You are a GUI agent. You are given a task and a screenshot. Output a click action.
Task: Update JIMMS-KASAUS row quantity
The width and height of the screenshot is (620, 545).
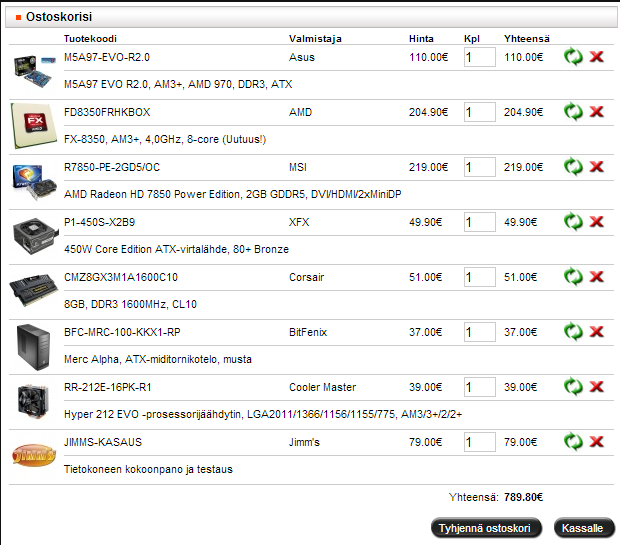pos(573,442)
